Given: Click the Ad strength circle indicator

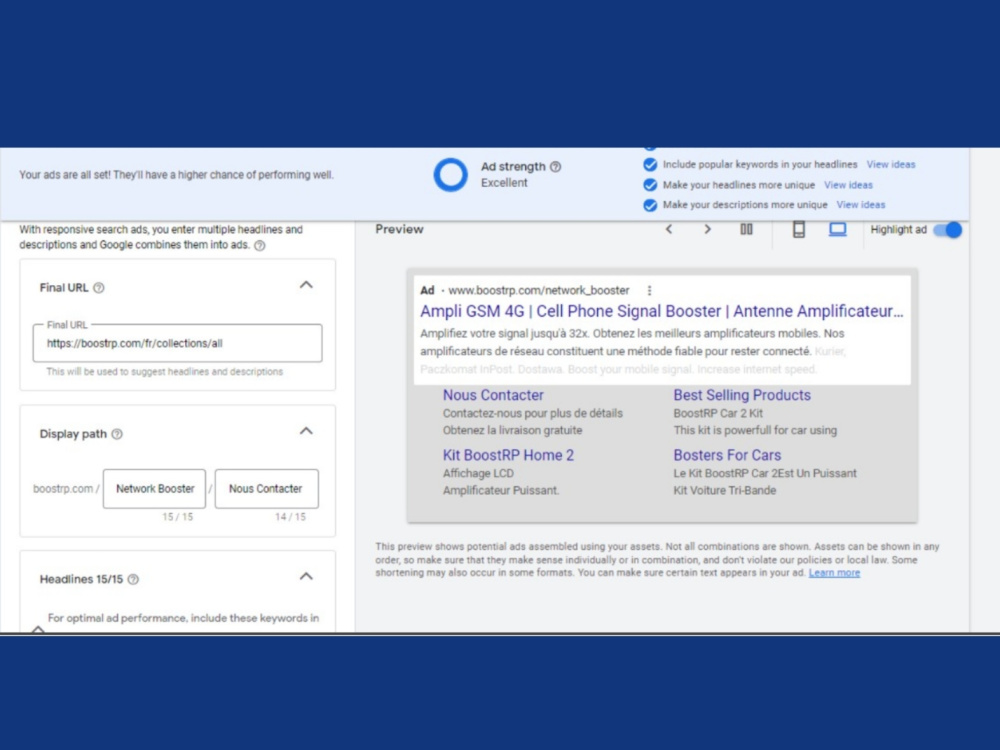Looking at the screenshot, I should (x=451, y=175).
